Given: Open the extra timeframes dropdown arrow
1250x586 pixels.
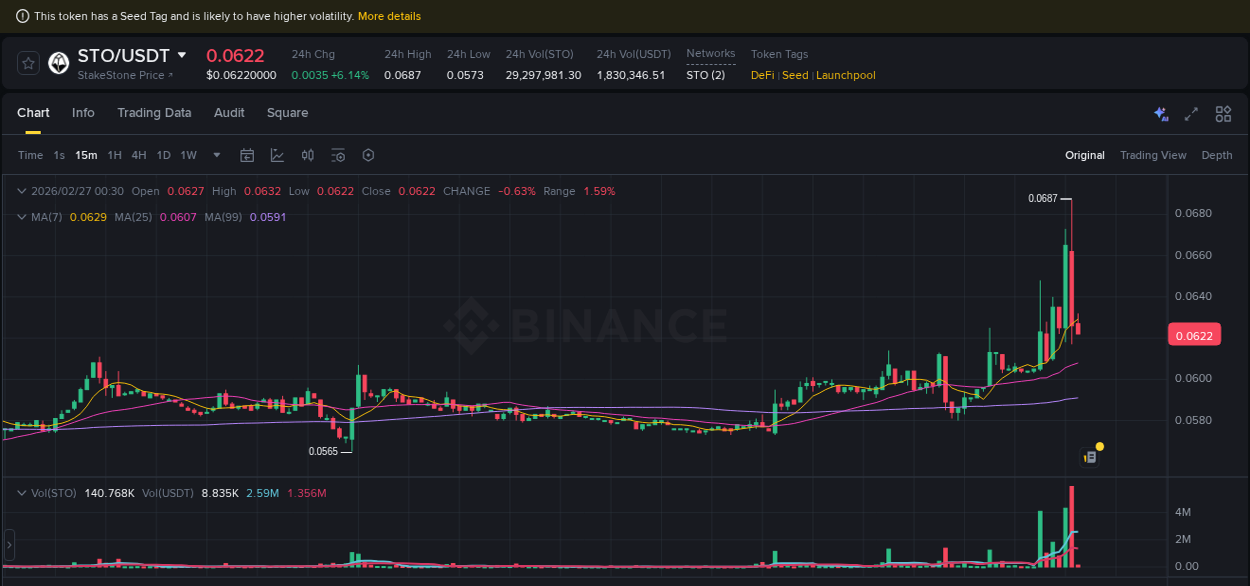Looking at the screenshot, I should 216,155.
